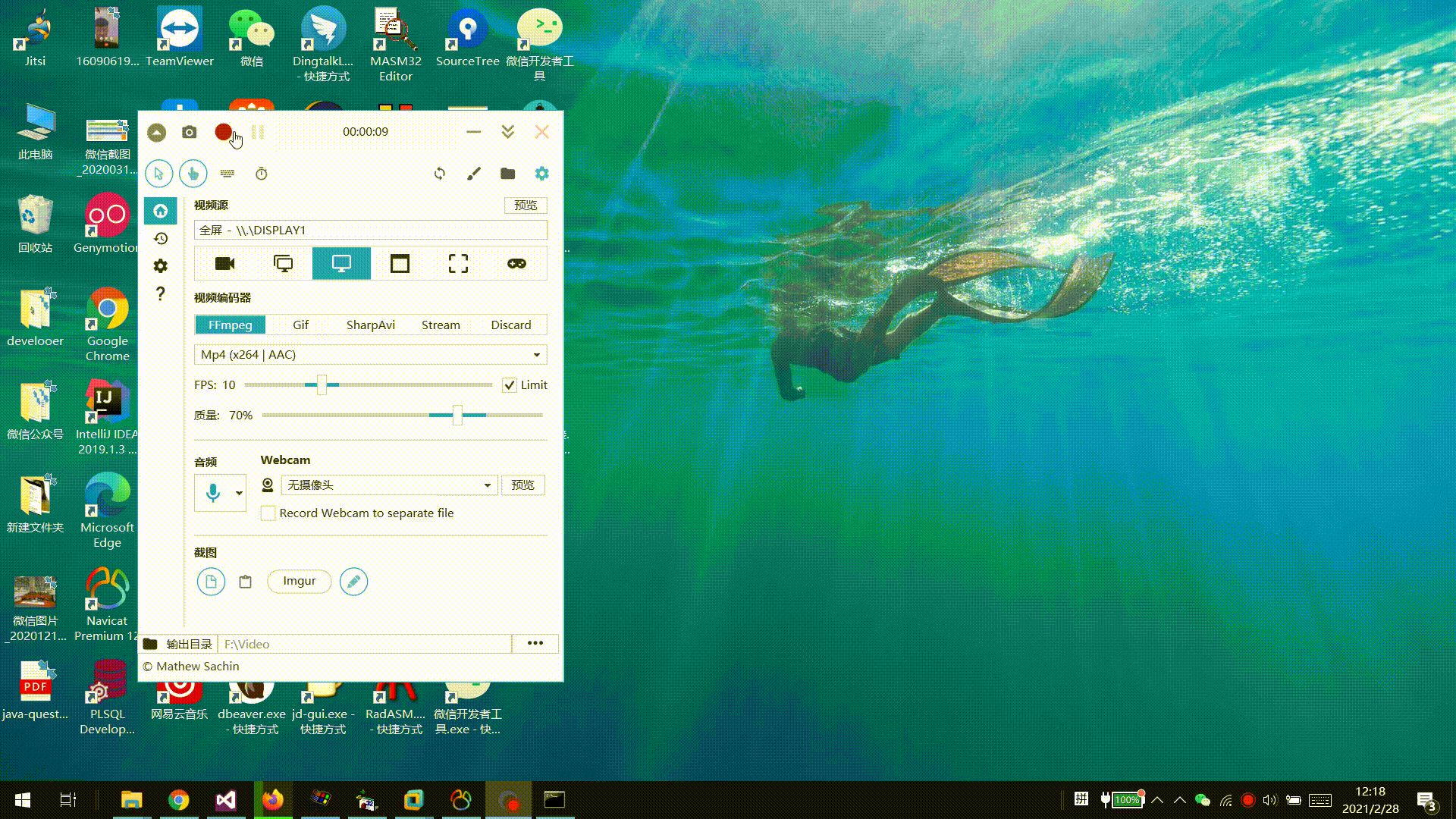Choose the region capture source icon
The height and width of the screenshot is (819, 1456).
coord(458,264)
